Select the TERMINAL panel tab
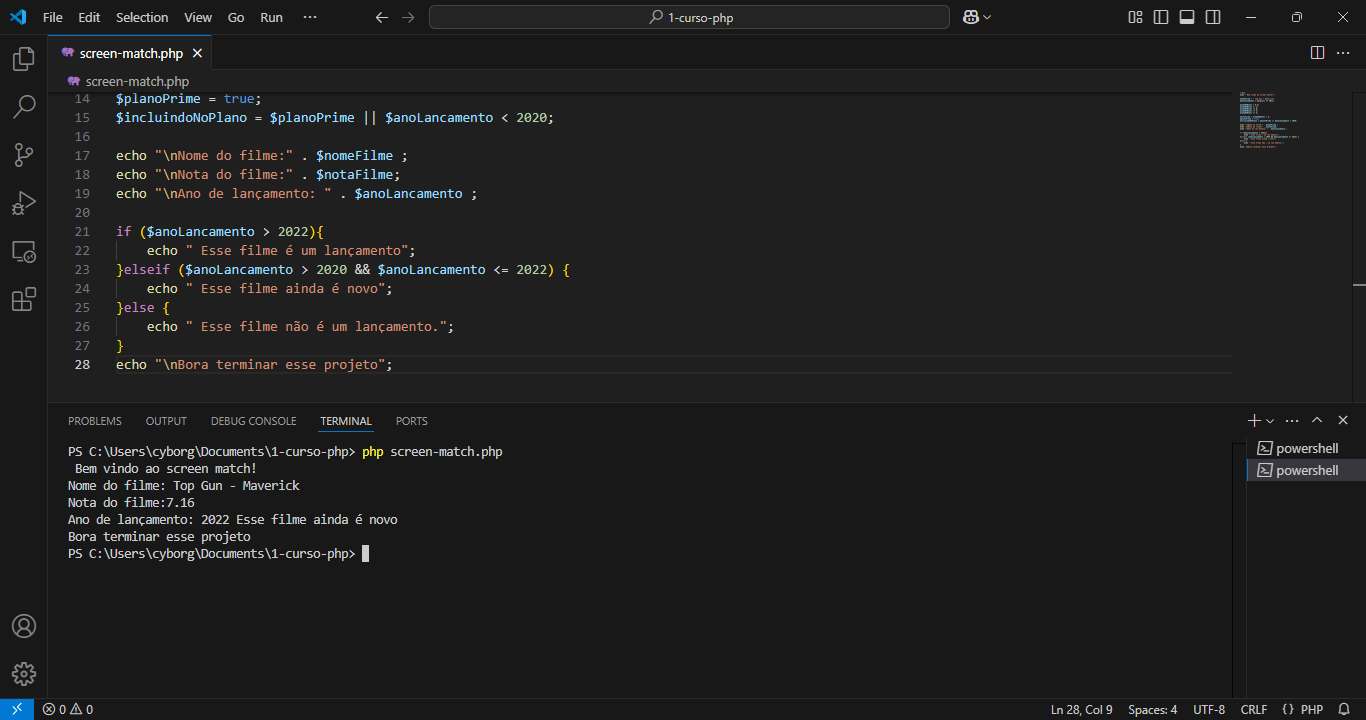Image resolution: width=1366 pixels, height=720 pixels. tap(346, 421)
